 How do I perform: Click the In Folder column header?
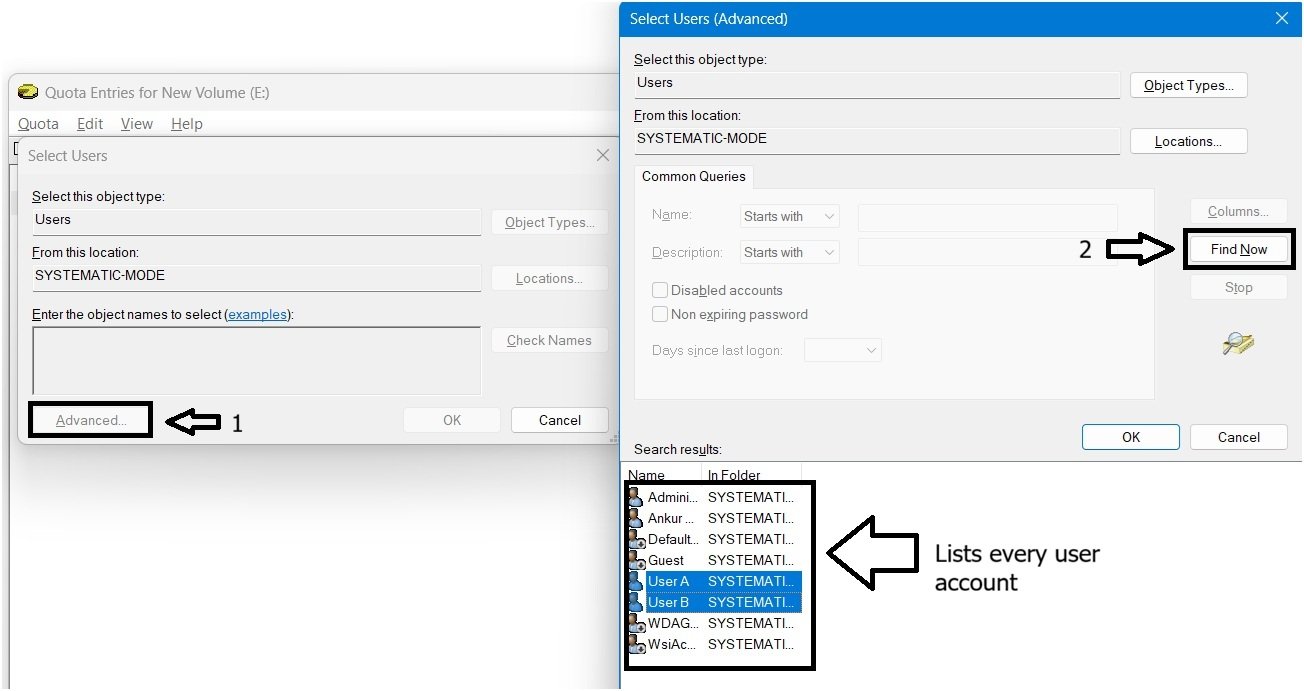pos(752,473)
